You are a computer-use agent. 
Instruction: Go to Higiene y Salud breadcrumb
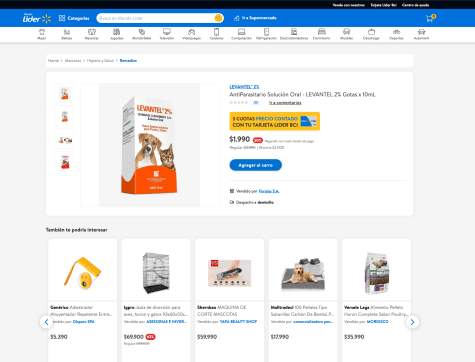pyautogui.click(x=100, y=61)
